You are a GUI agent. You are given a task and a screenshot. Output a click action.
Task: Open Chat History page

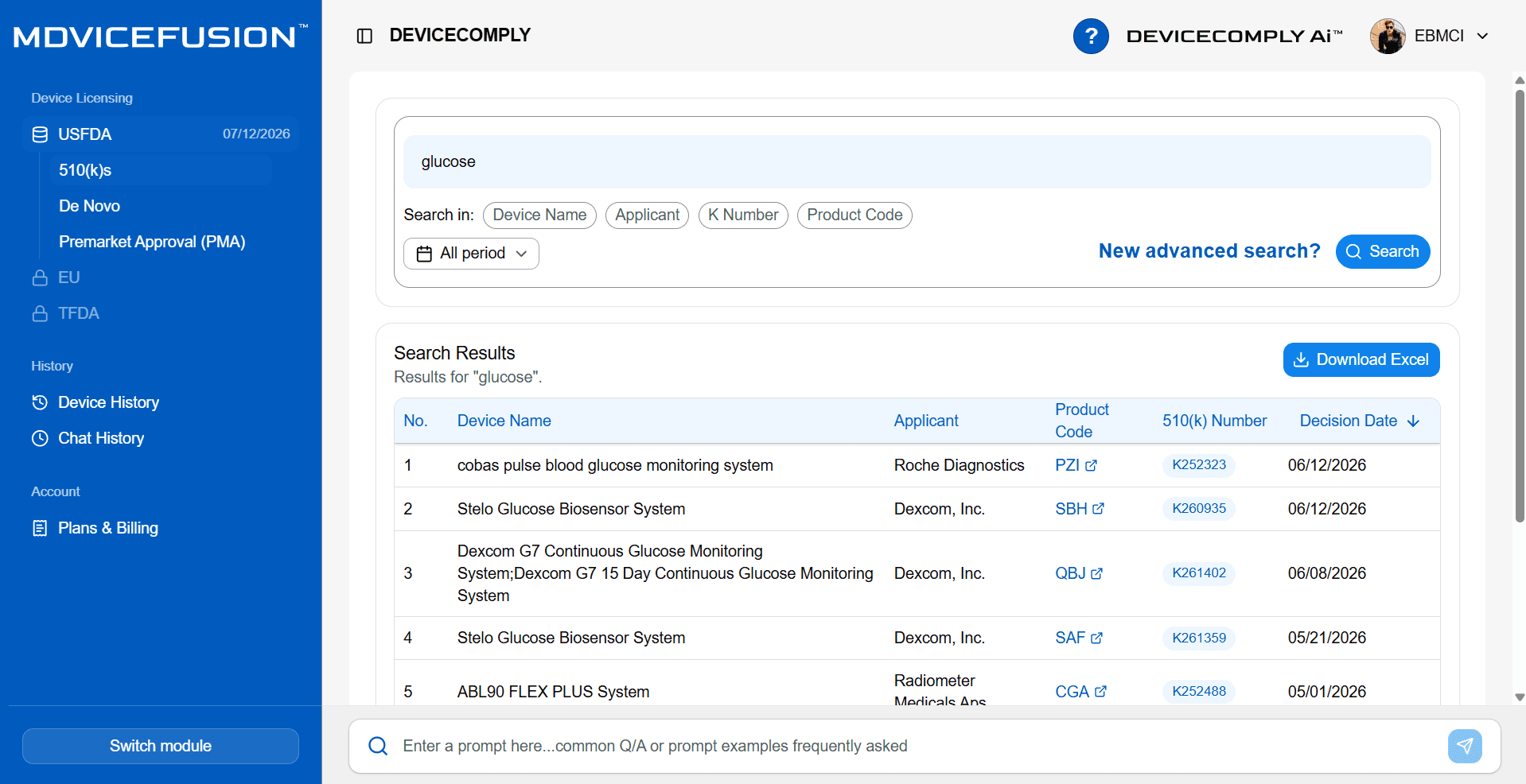click(101, 438)
